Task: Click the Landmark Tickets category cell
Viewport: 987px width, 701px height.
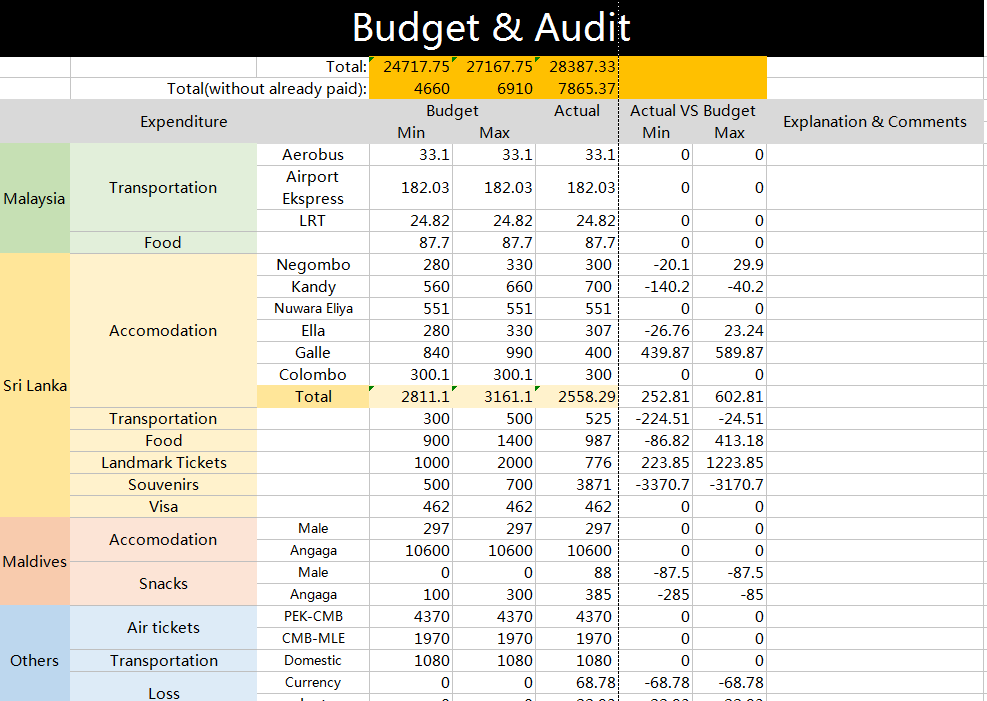Action: pos(164,463)
